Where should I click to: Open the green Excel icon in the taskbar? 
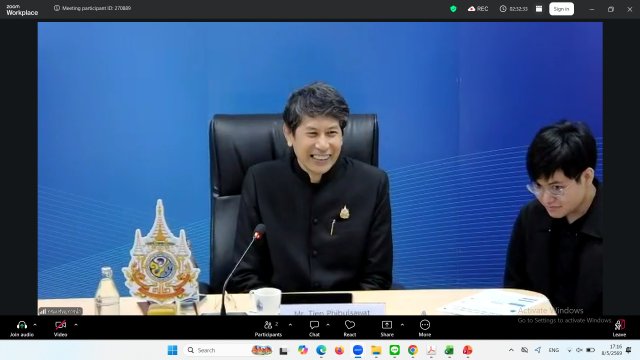point(449,350)
